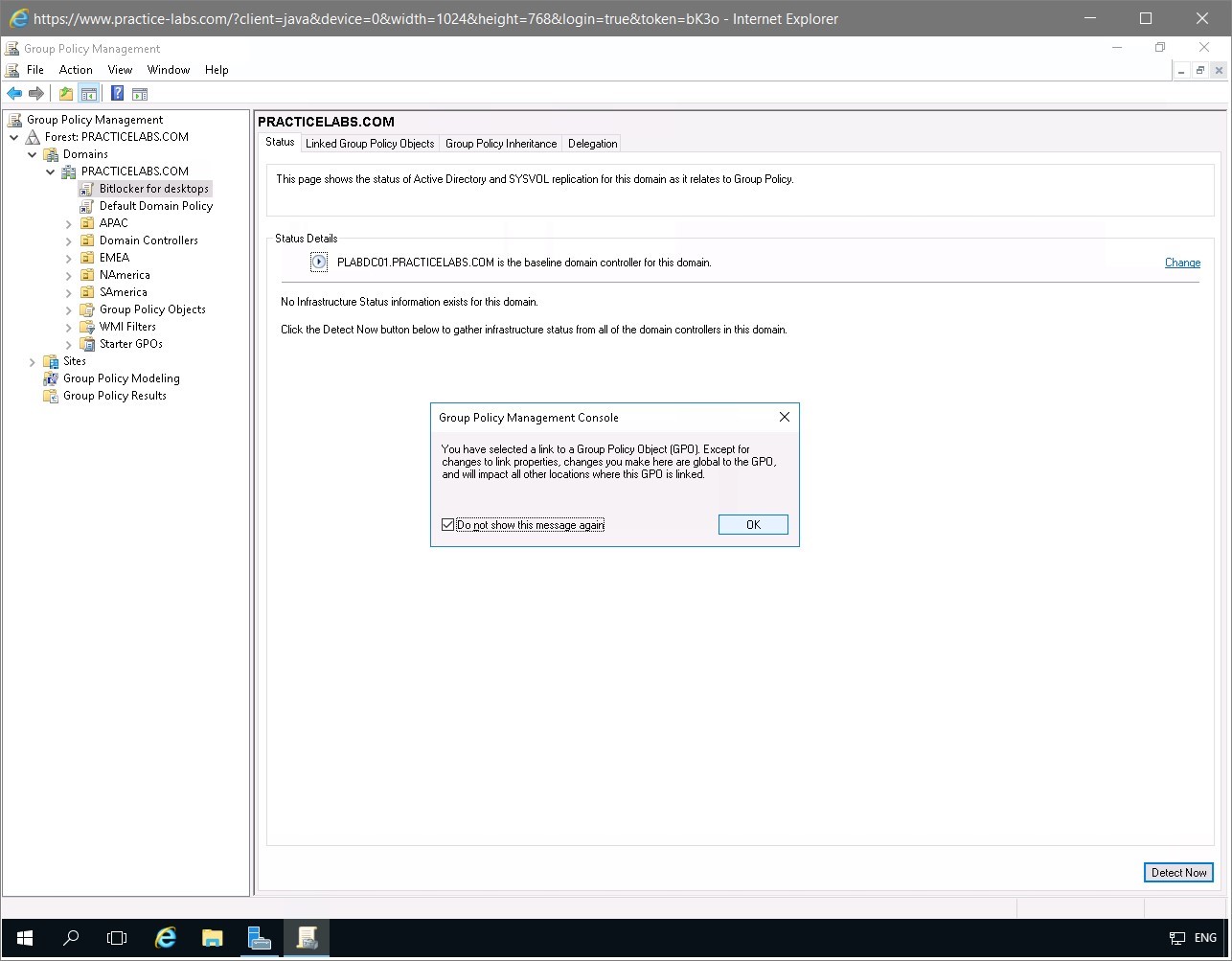
Task: Click the Back navigation arrow
Action: 13,93
